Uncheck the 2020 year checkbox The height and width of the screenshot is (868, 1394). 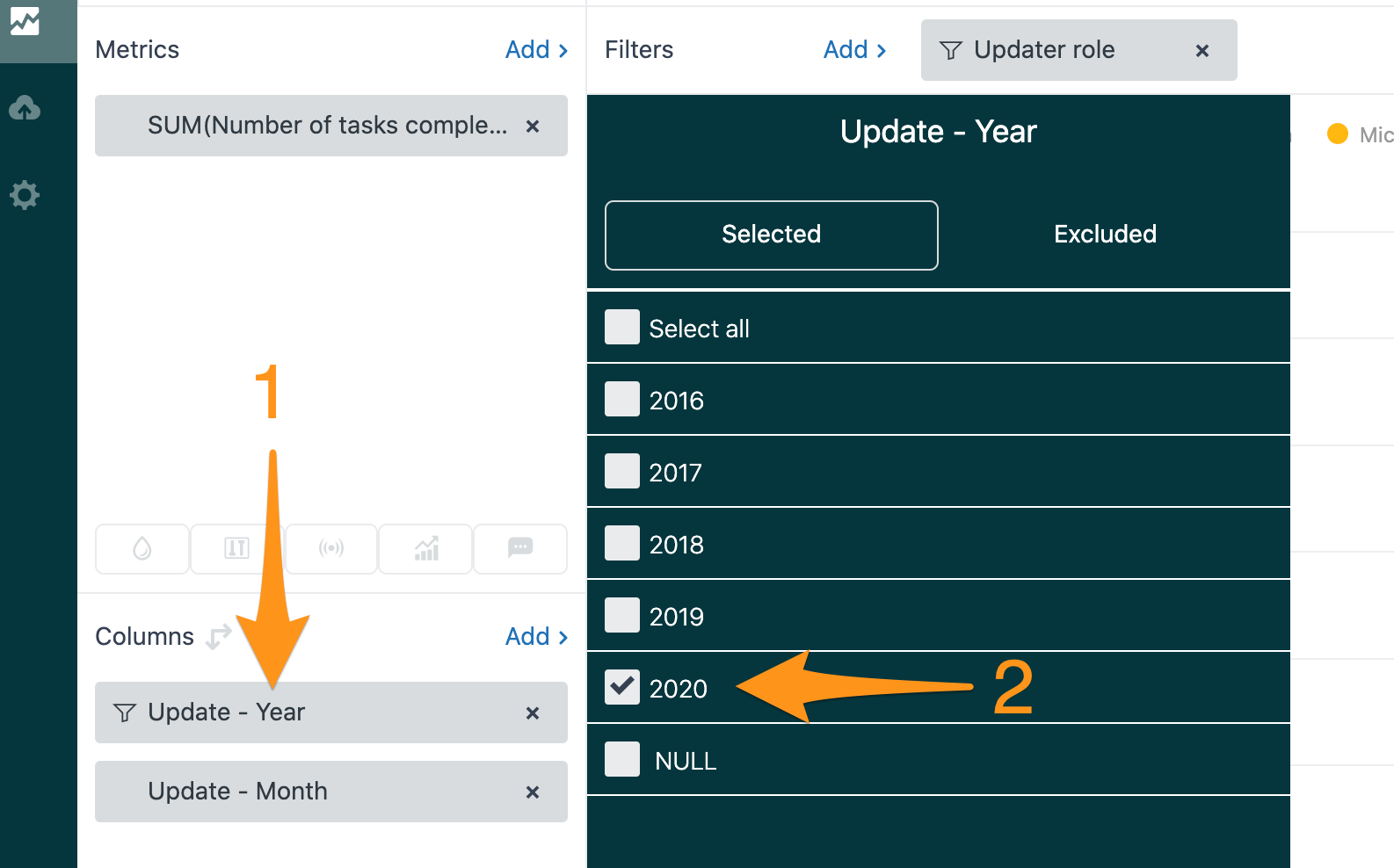[622, 687]
